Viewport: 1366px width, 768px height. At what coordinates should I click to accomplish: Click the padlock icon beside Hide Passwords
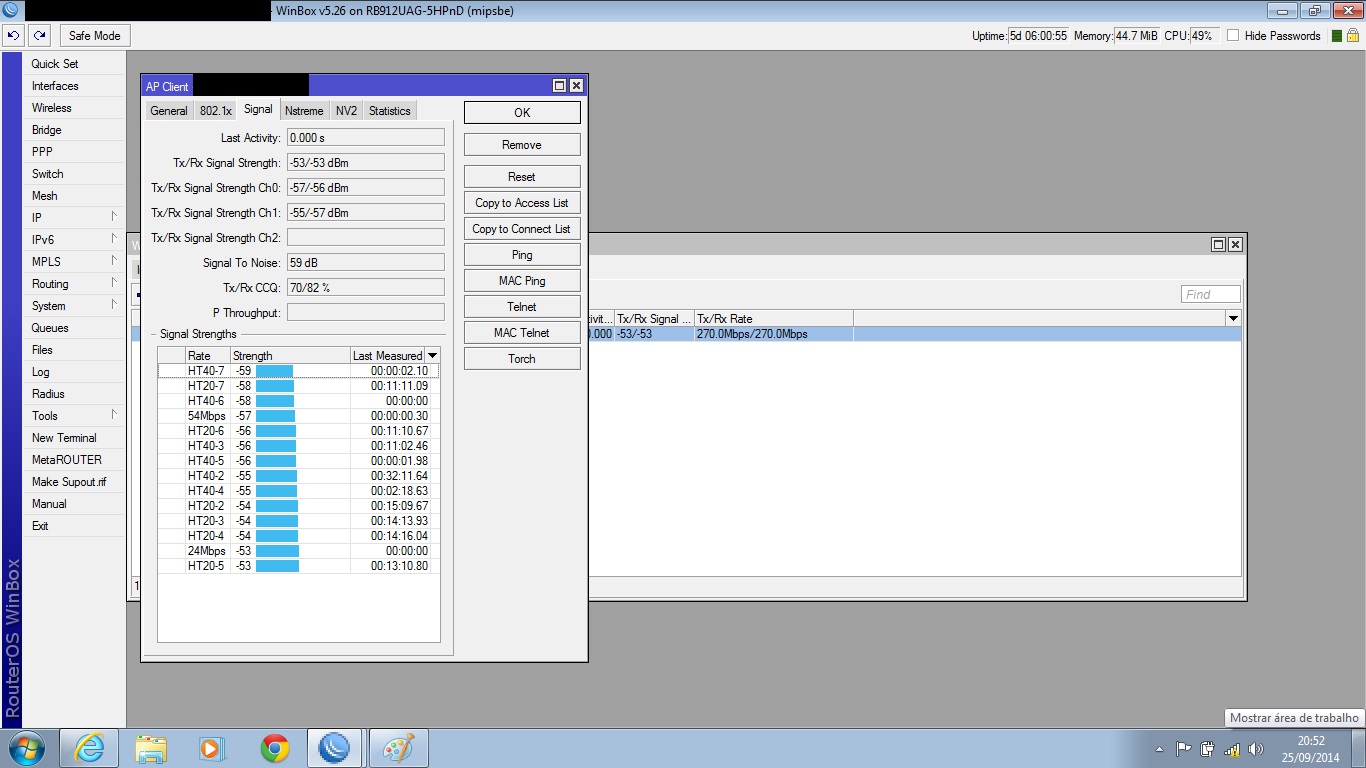[x=1352, y=35]
